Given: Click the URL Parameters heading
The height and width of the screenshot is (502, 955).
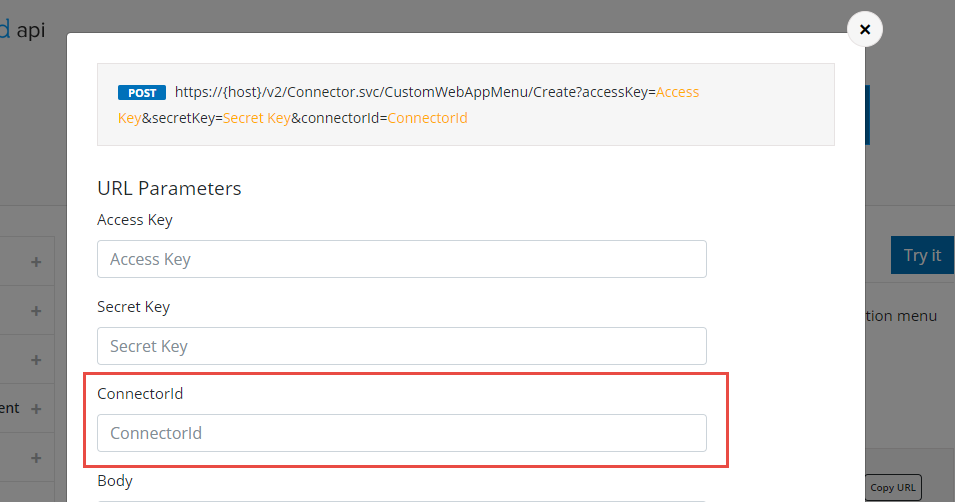Looking at the screenshot, I should pyautogui.click(x=169, y=188).
